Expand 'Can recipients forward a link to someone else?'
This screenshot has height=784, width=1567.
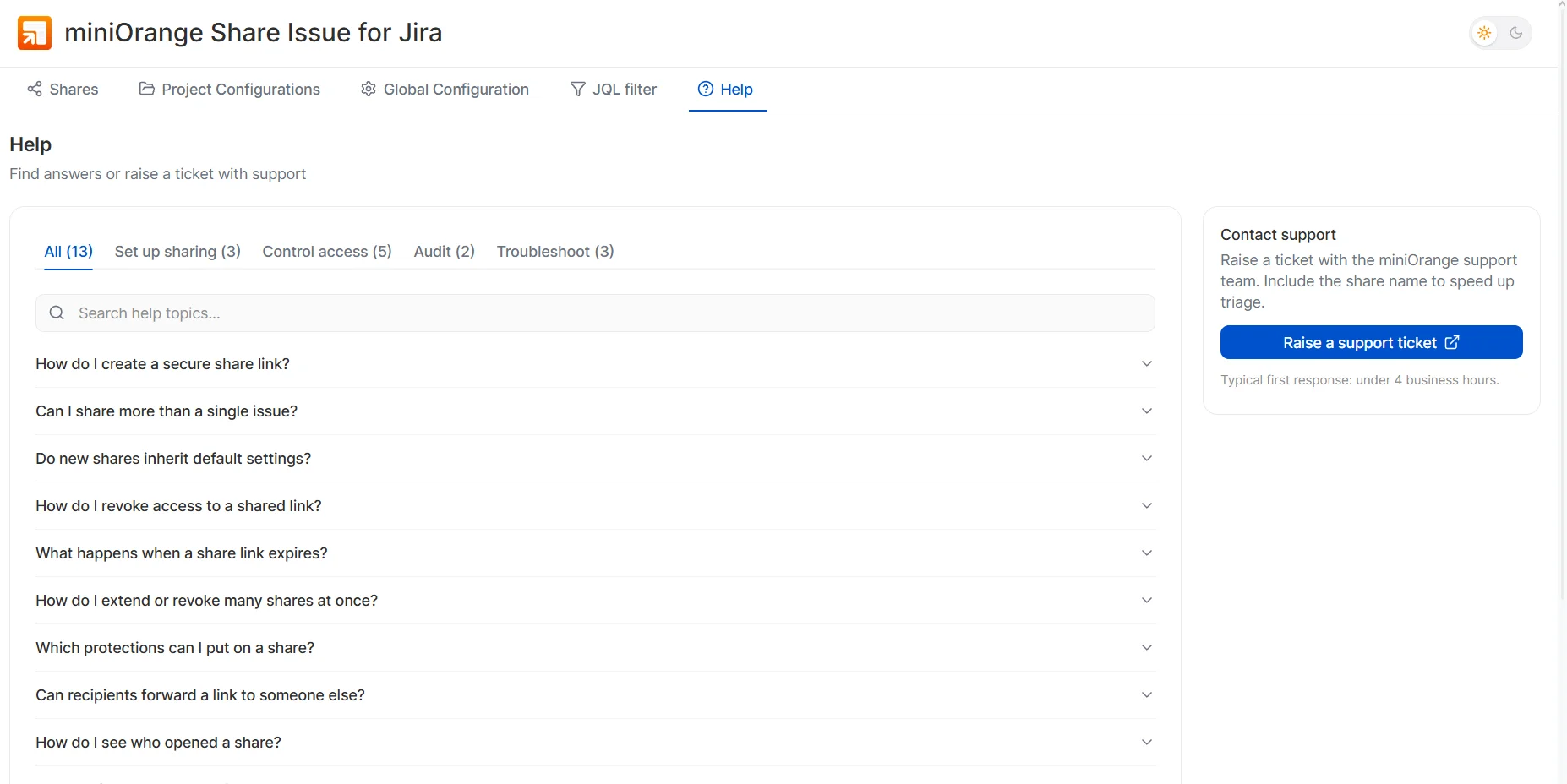[x=595, y=695]
